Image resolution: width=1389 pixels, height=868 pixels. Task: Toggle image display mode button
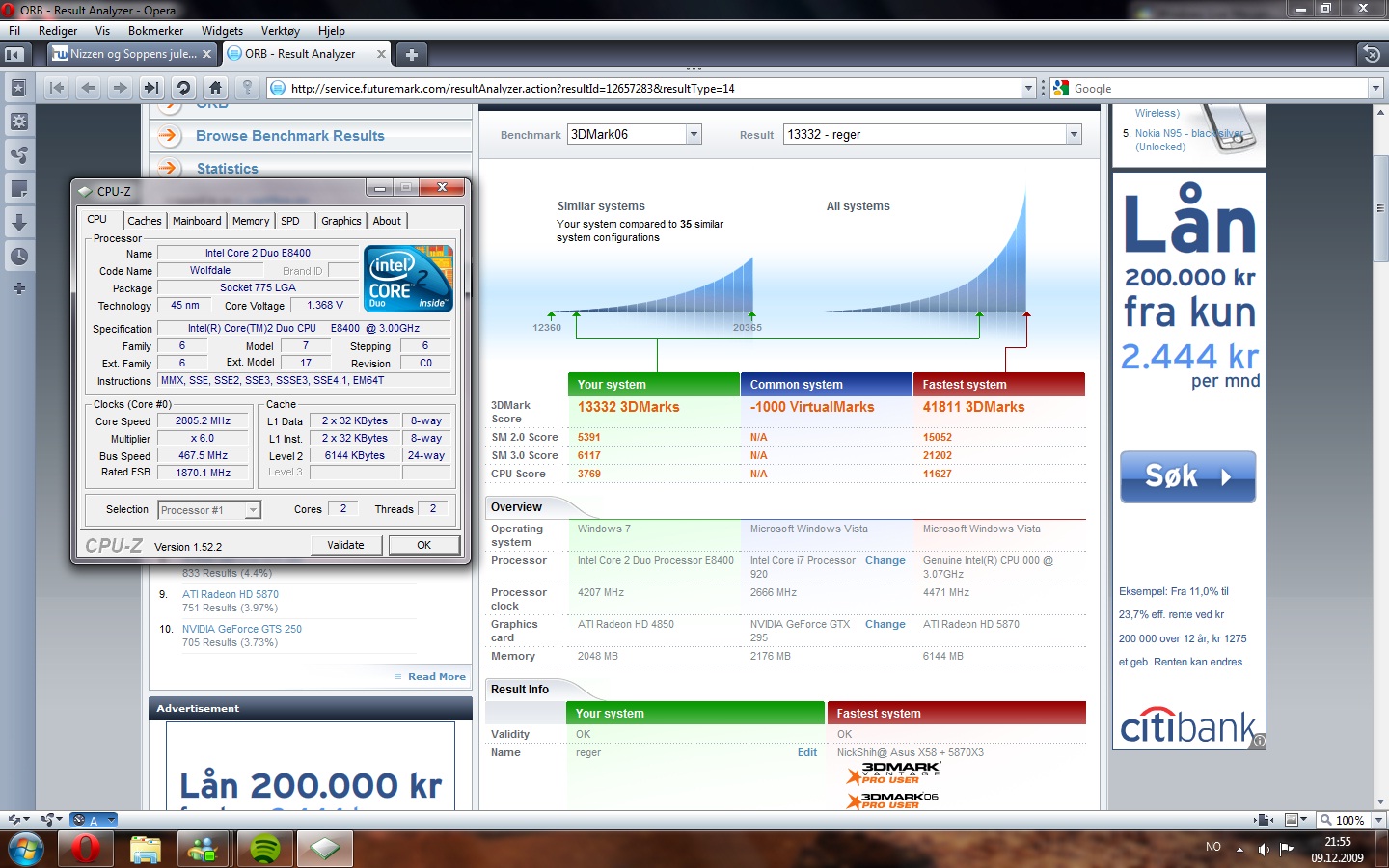click(1292, 820)
